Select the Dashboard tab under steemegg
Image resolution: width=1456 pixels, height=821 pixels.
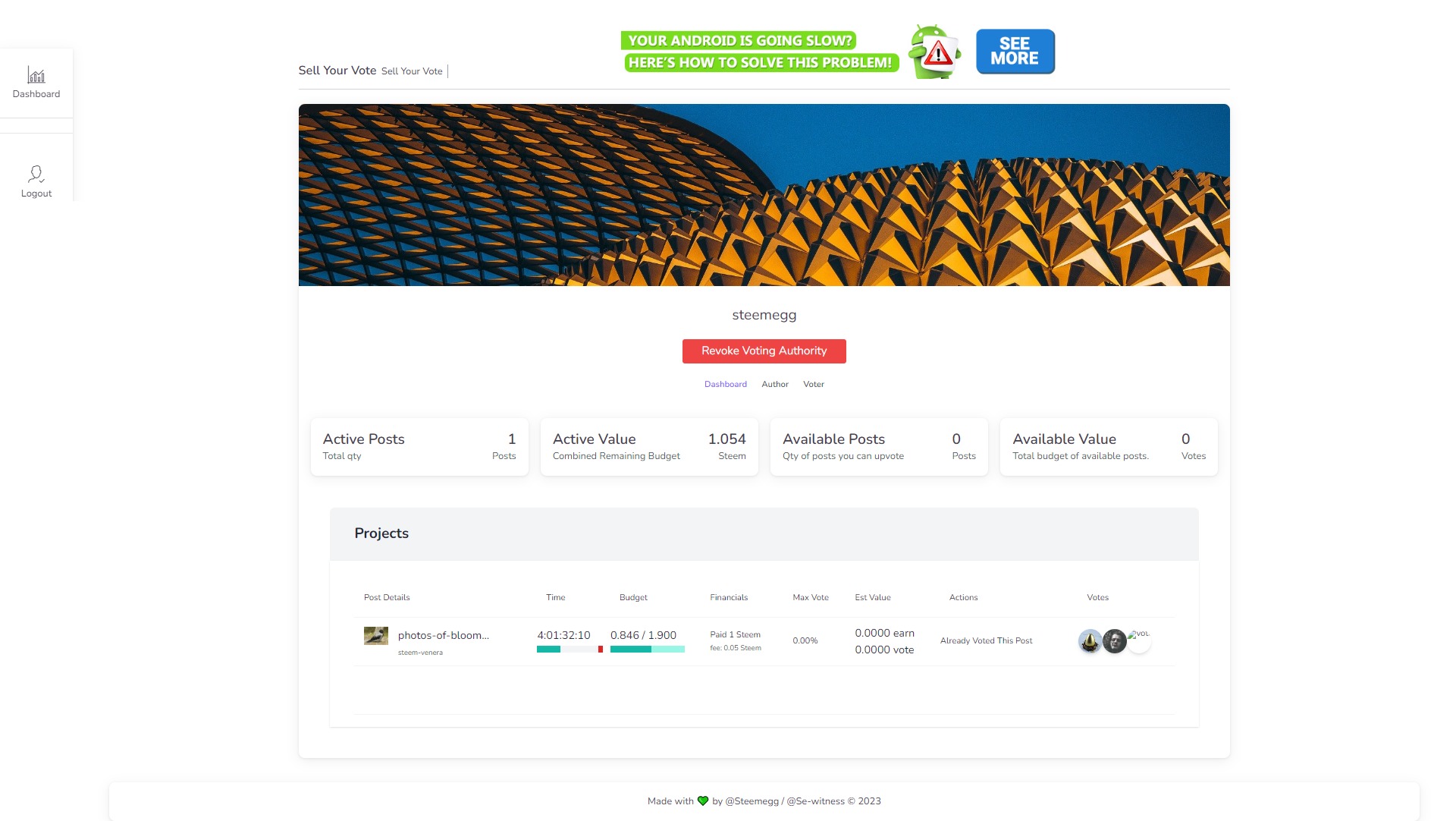725,385
